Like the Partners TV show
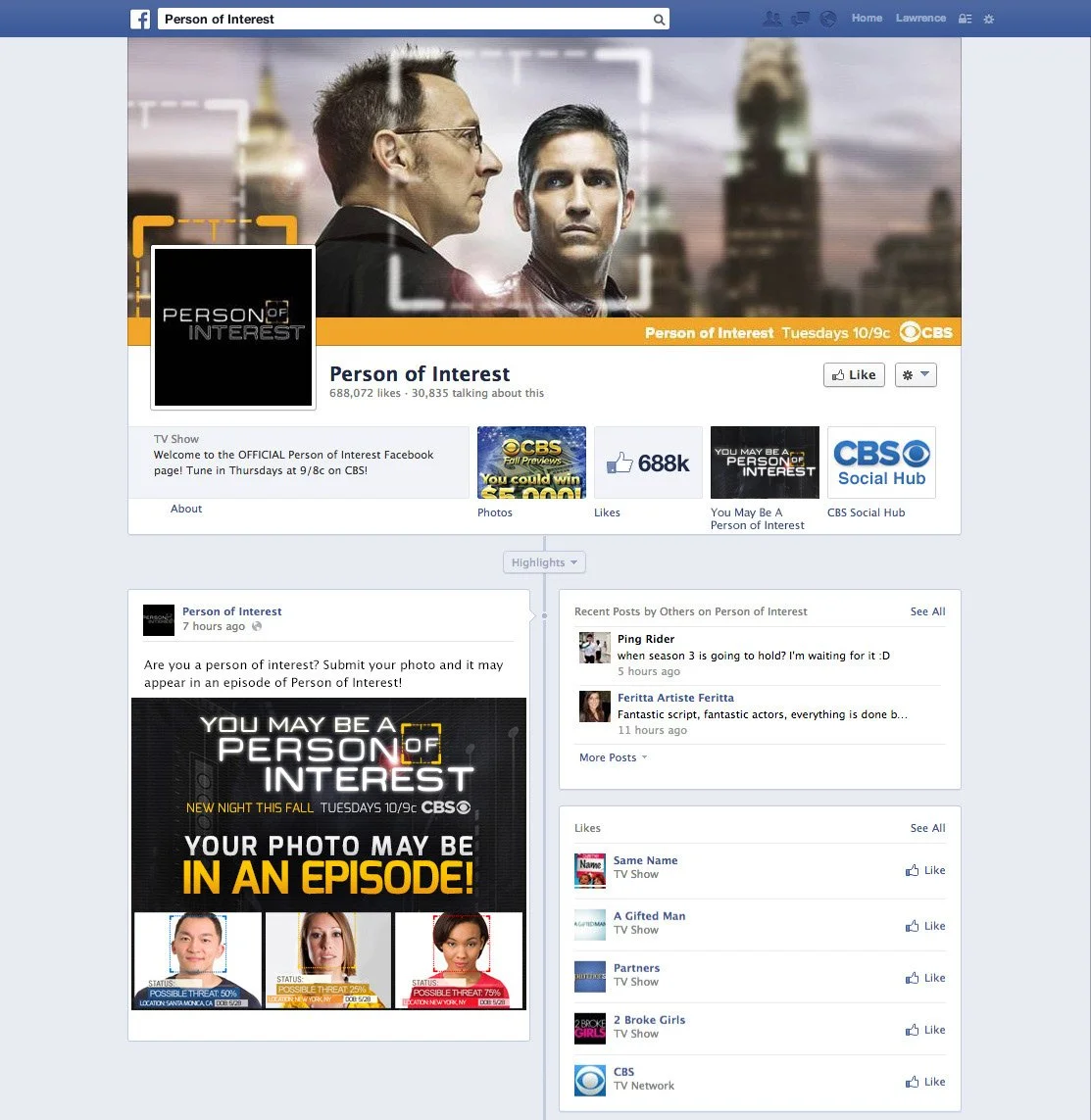 point(925,978)
